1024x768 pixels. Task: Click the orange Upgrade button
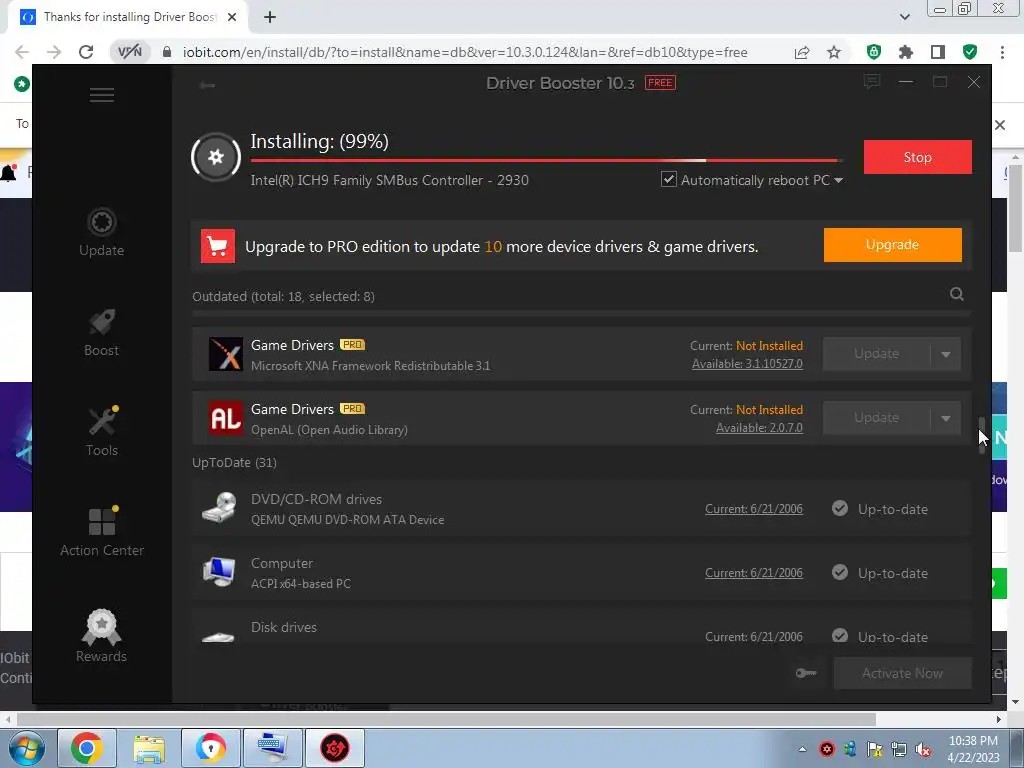click(x=892, y=245)
